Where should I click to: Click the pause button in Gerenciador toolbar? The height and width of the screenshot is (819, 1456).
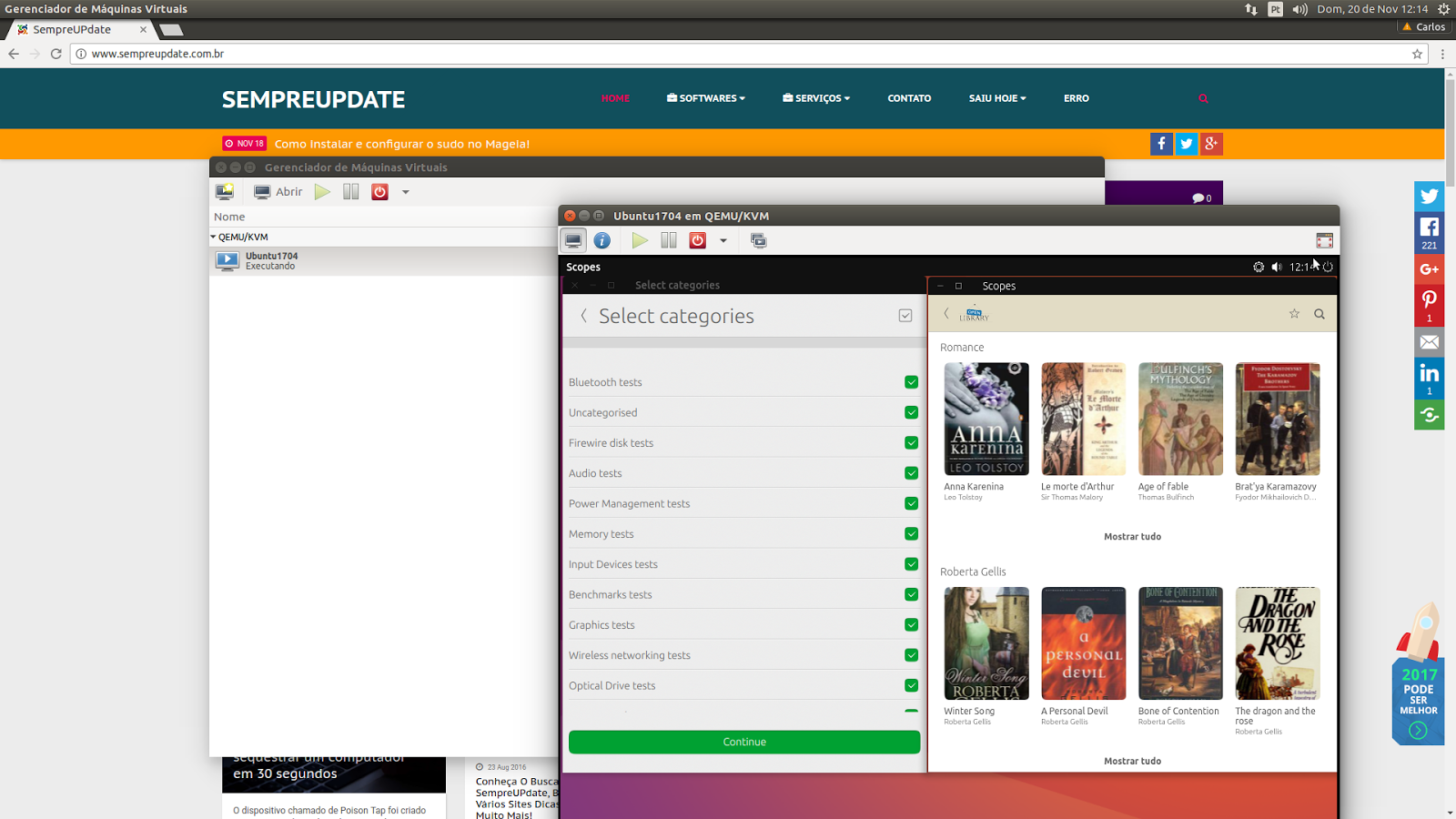tap(351, 191)
